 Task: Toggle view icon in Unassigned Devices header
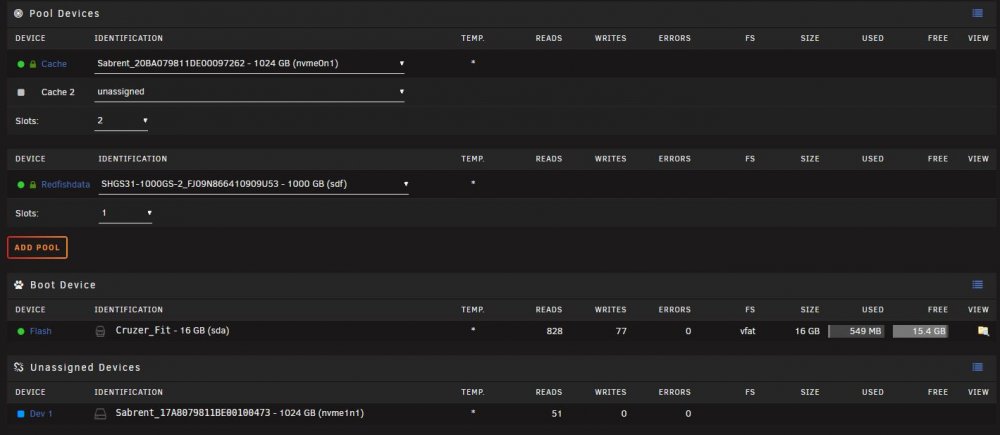point(977,367)
